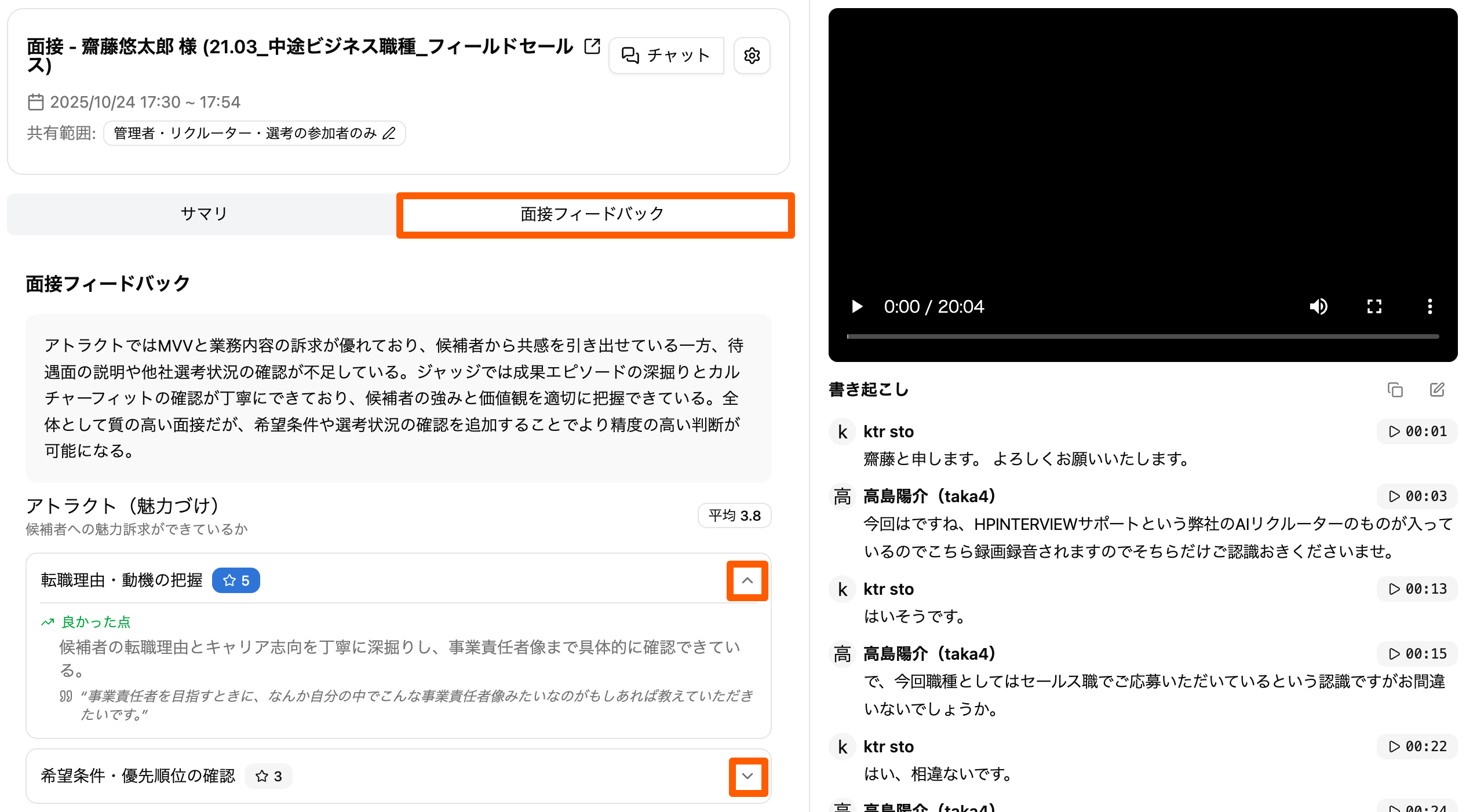Click the star rating badge showing 3
The width and height of the screenshot is (1466, 812).
tap(268, 776)
